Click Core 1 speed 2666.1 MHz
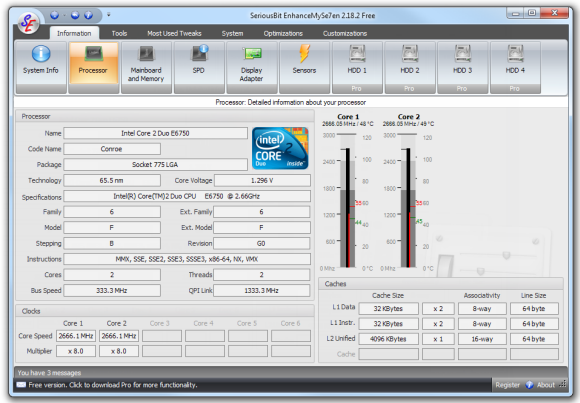Image resolution: width=580 pixels, height=403 pixels. click(x=76, y=336)
